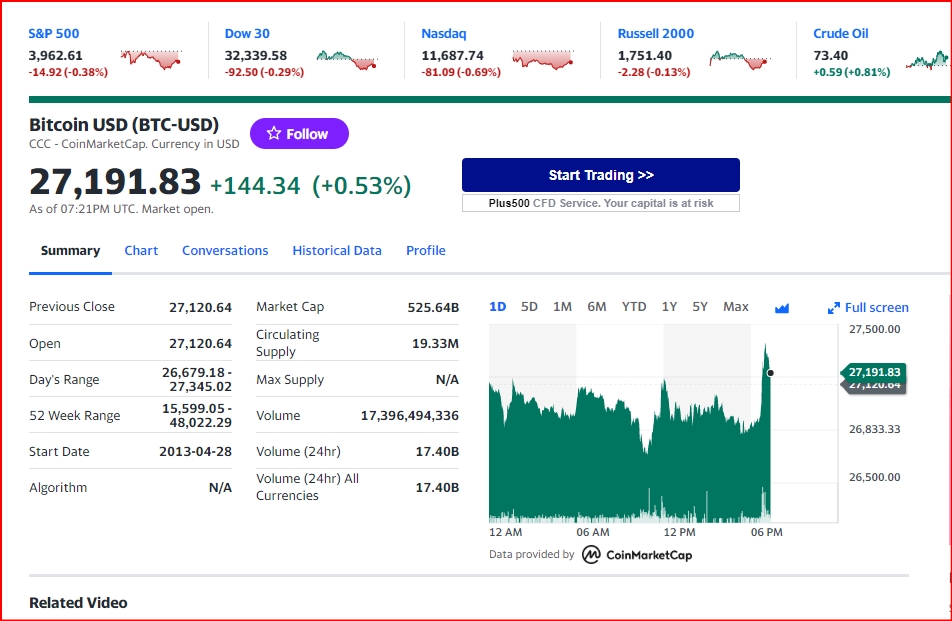Open the S&P 500 sparkline chart
This screenshot has width=952, height=621.
pyautogui.click(x=151, y=59)
